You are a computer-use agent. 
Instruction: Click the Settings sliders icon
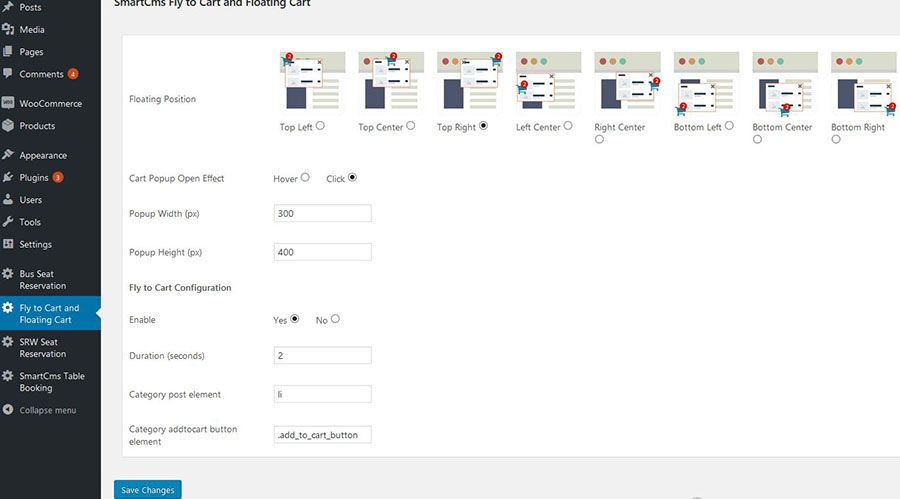pos(7,244)
